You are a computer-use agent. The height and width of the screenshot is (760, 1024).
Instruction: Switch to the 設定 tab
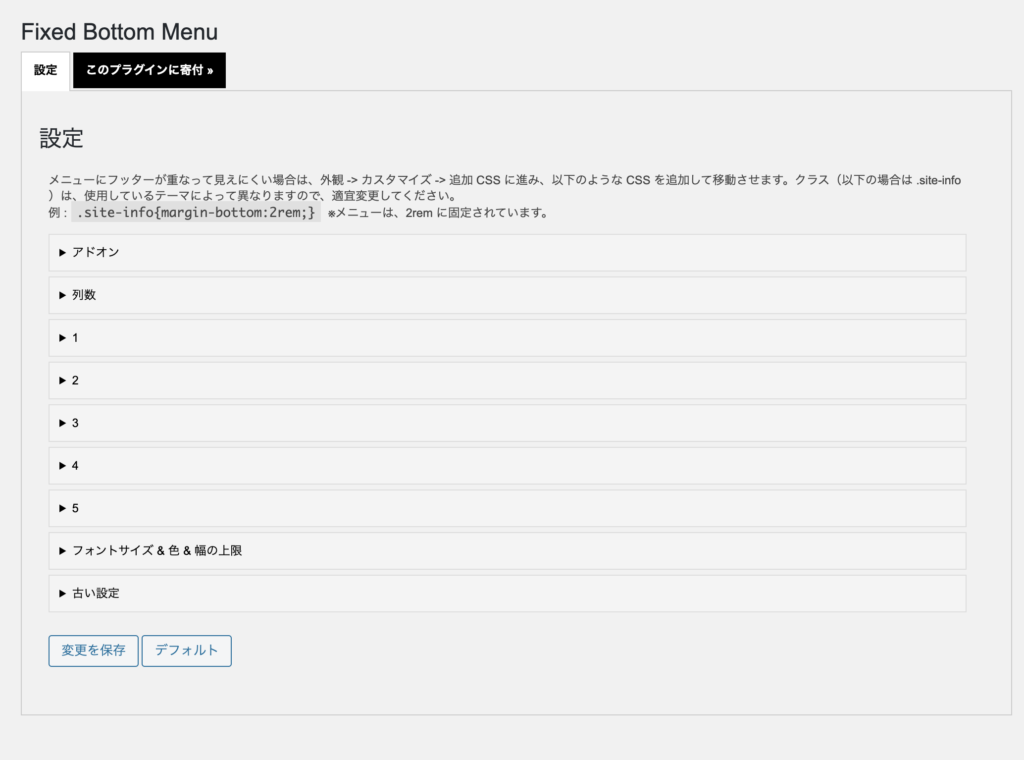46,71
